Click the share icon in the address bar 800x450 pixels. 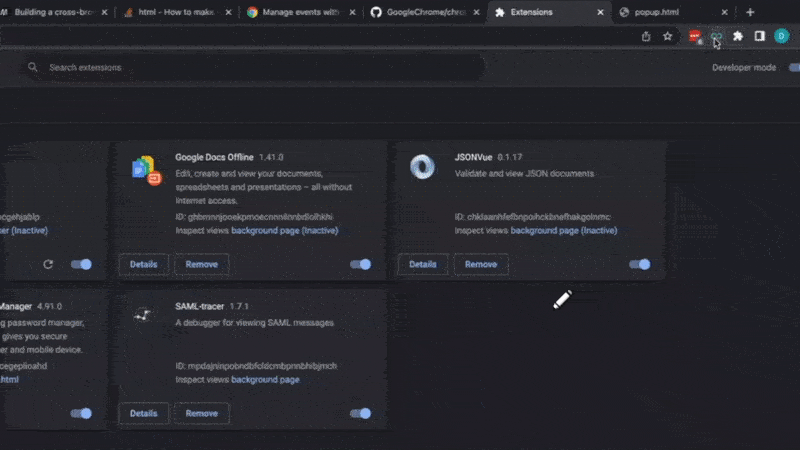(x=646, y=36)
